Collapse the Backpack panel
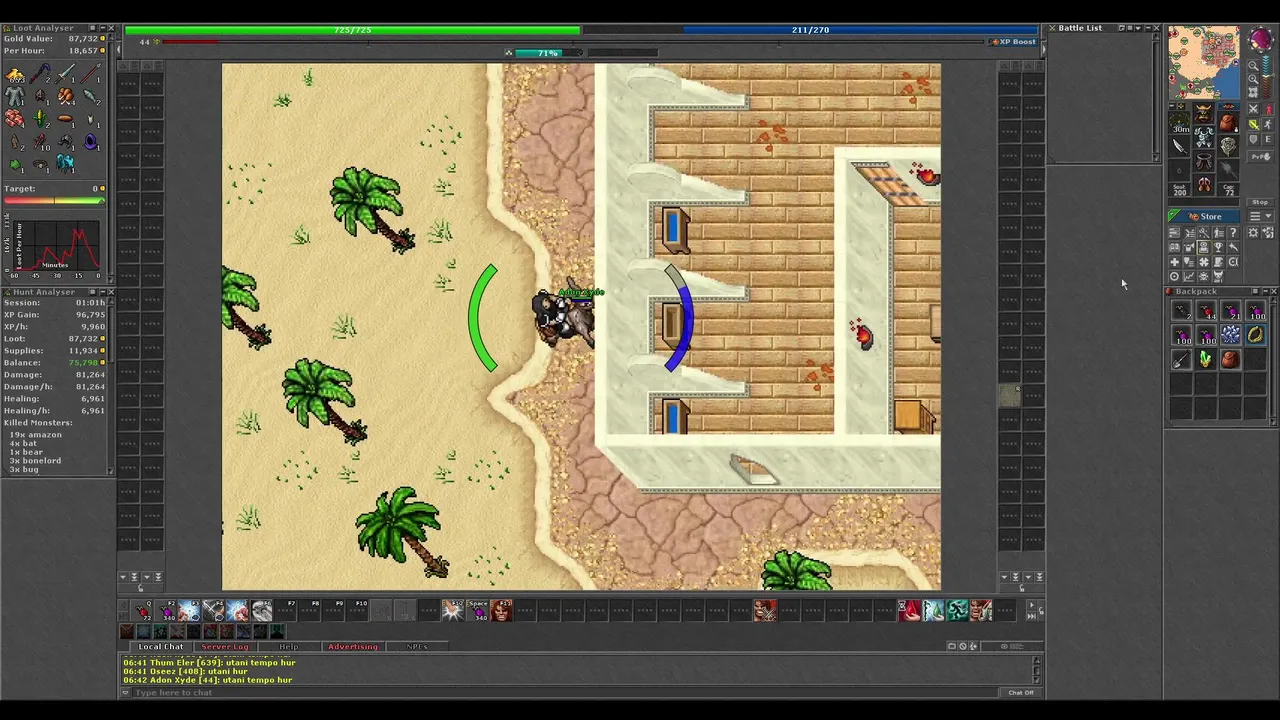Viewport: 1280px width, 720px height. [1264, 291]
